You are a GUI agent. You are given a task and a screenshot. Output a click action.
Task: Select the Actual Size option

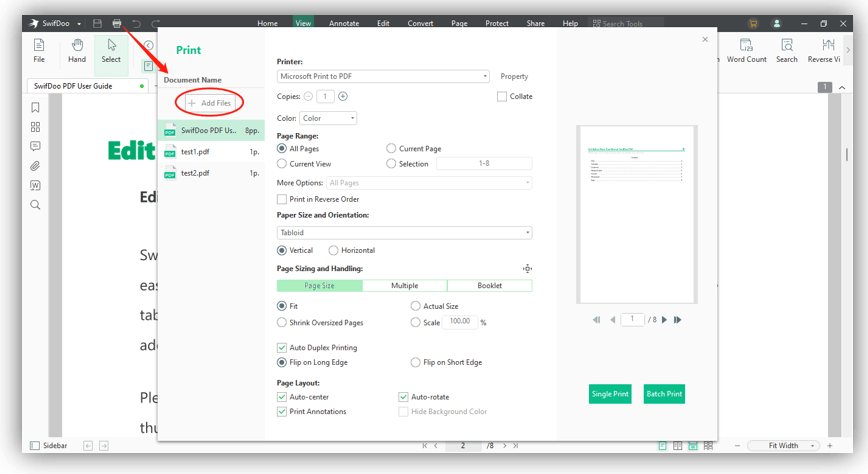pos(415,306)
